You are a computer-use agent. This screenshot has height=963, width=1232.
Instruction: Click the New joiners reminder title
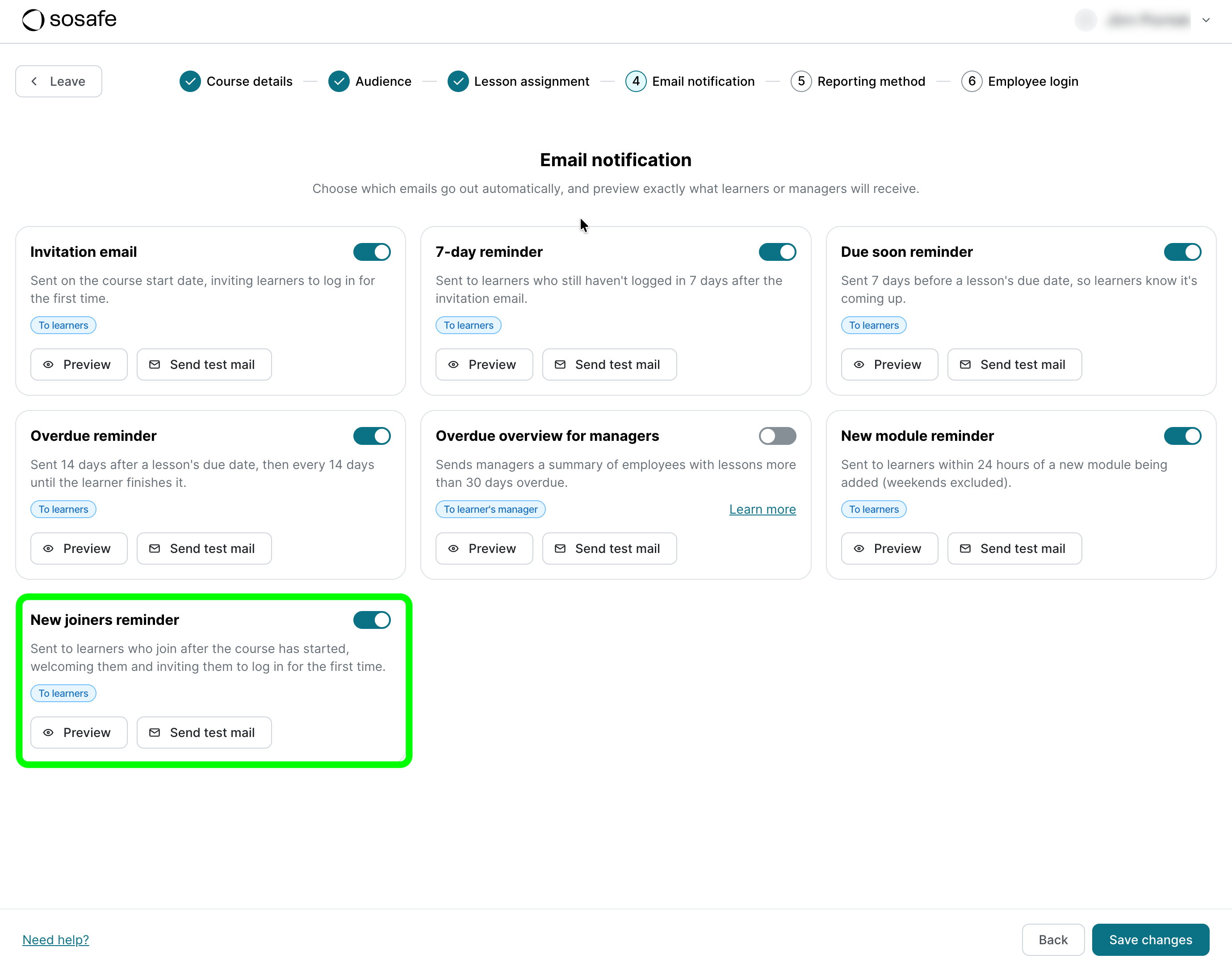coord(105,620)
